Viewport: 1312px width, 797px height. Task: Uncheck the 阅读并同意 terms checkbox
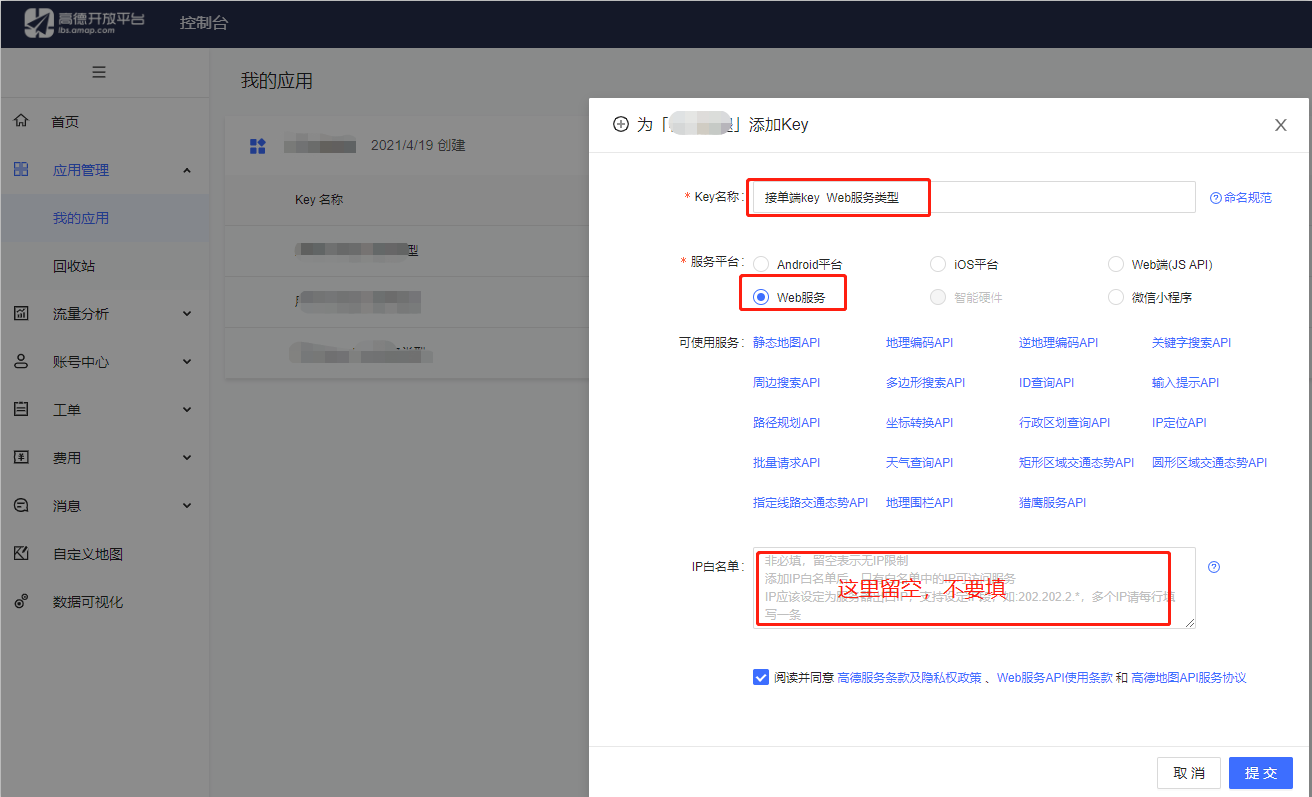[x=761, y=677]
